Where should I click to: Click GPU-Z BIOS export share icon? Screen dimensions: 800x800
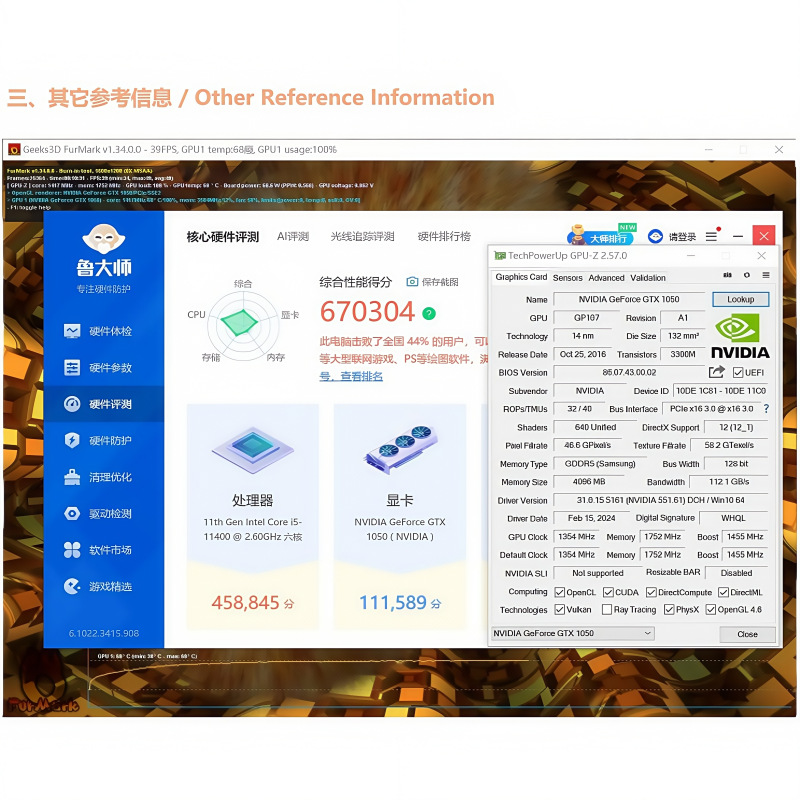(716, 372)
